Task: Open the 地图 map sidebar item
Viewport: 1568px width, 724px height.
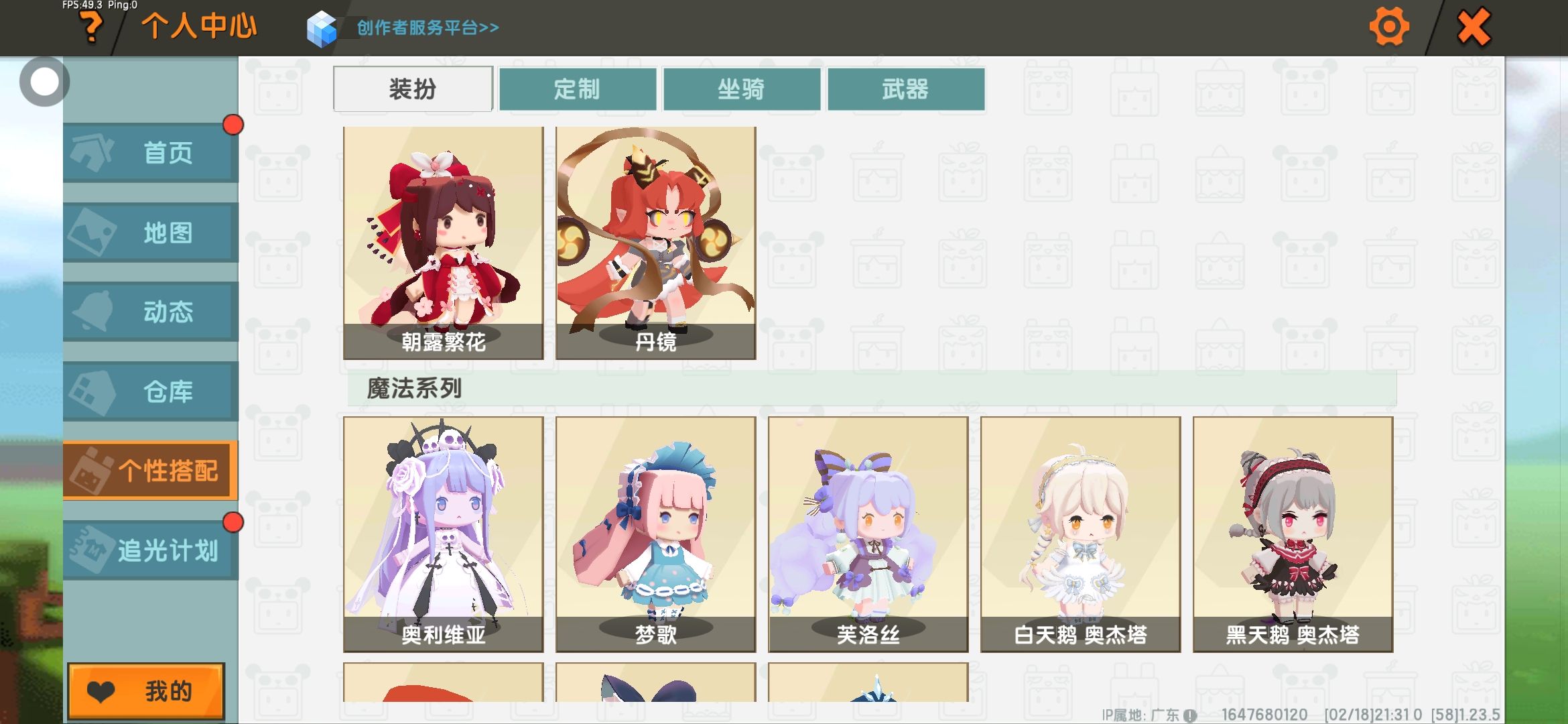Action: [151, 233]
